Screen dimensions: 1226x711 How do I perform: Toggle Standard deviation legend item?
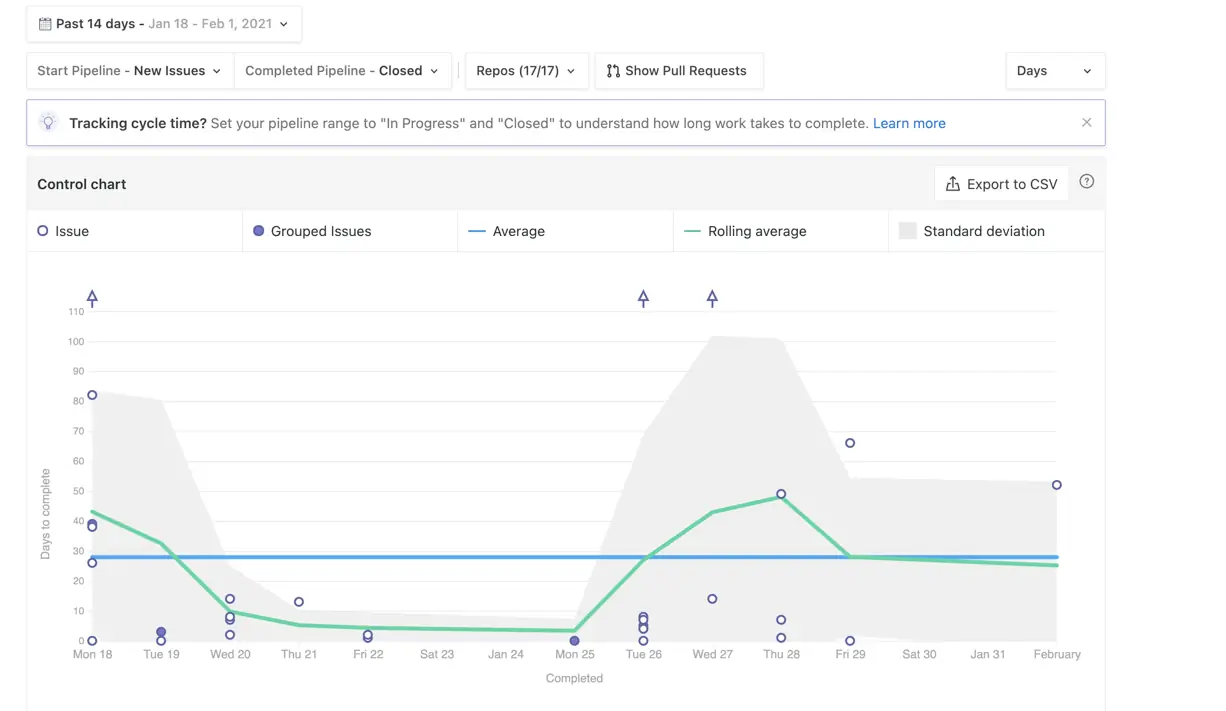click(996, 231)
